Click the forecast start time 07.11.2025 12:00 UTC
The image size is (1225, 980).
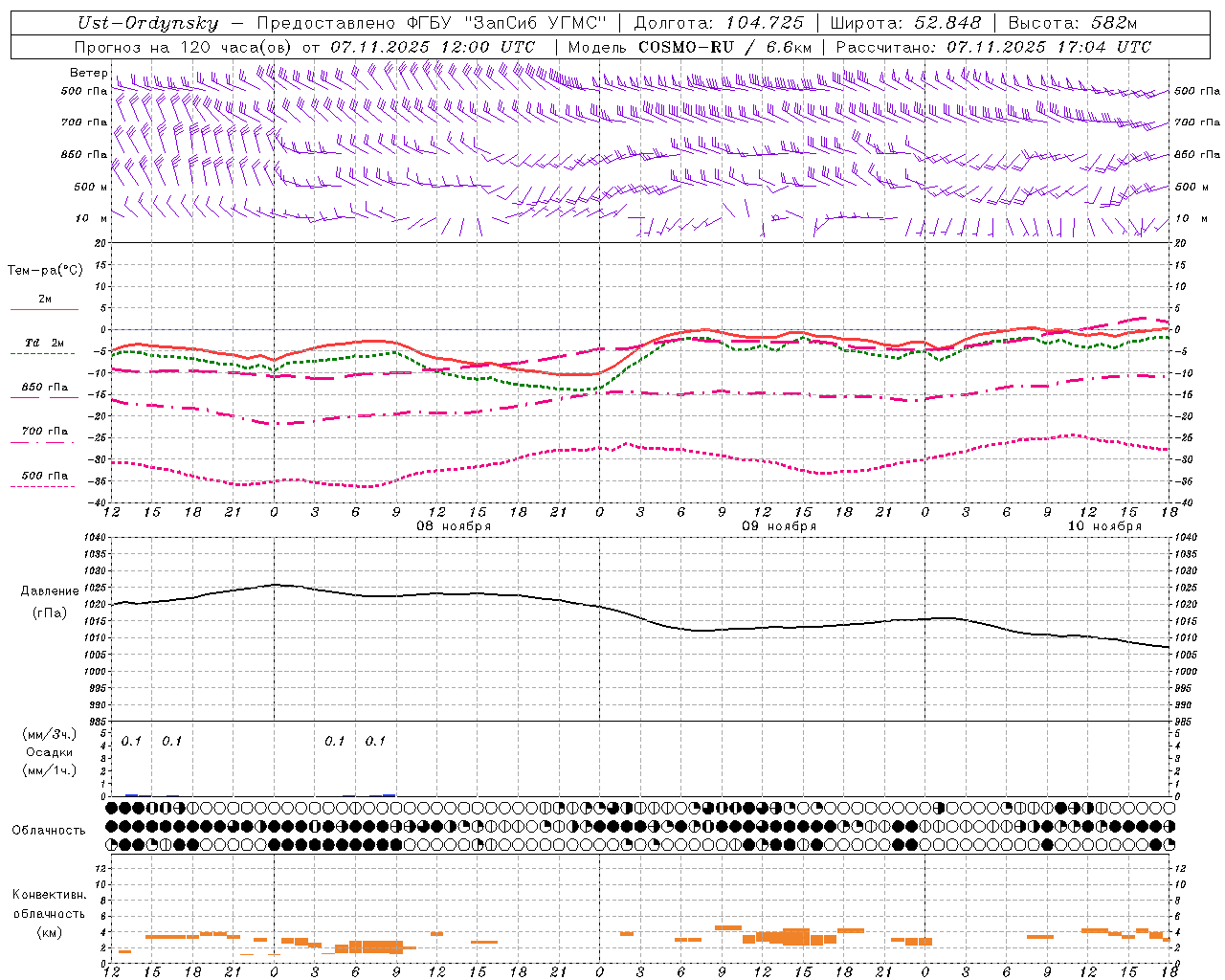(x=433, y=46)
